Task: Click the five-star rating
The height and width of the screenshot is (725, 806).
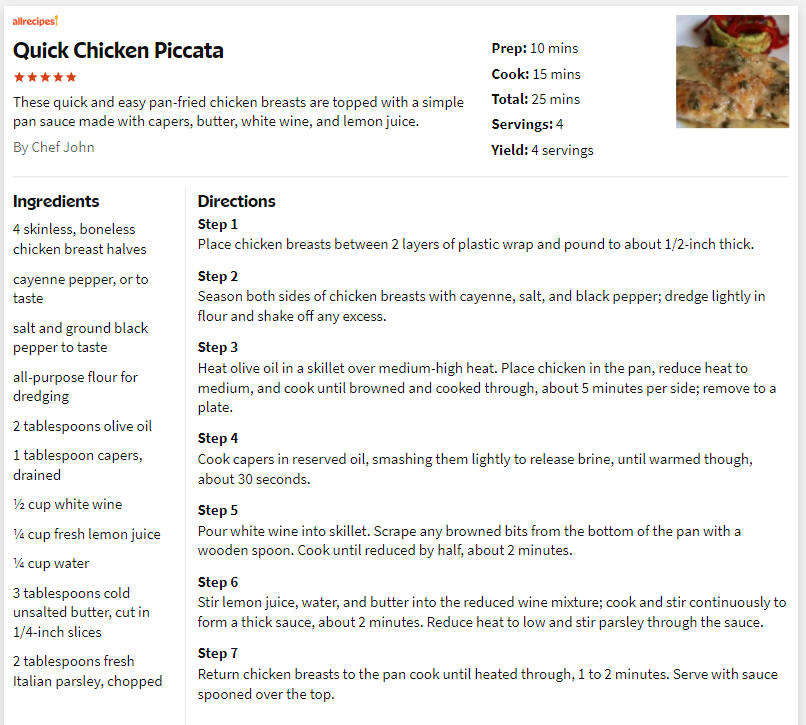Action: [x=45, y=77]
